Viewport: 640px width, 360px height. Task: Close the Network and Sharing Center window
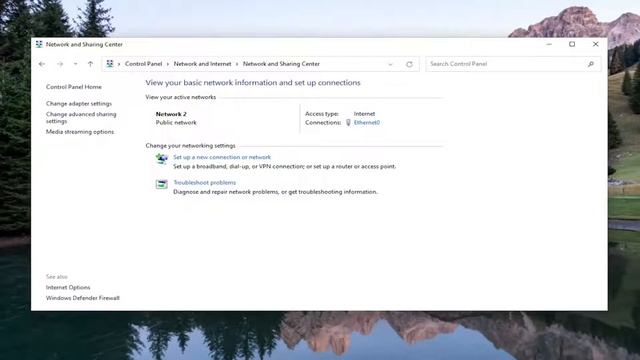[596, 44]
